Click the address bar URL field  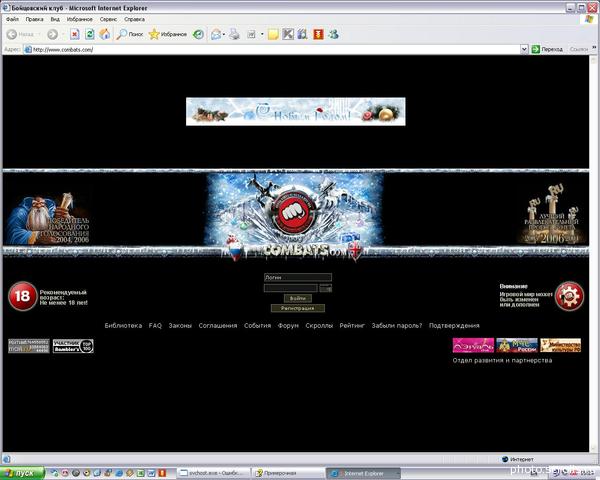(272, 49)
